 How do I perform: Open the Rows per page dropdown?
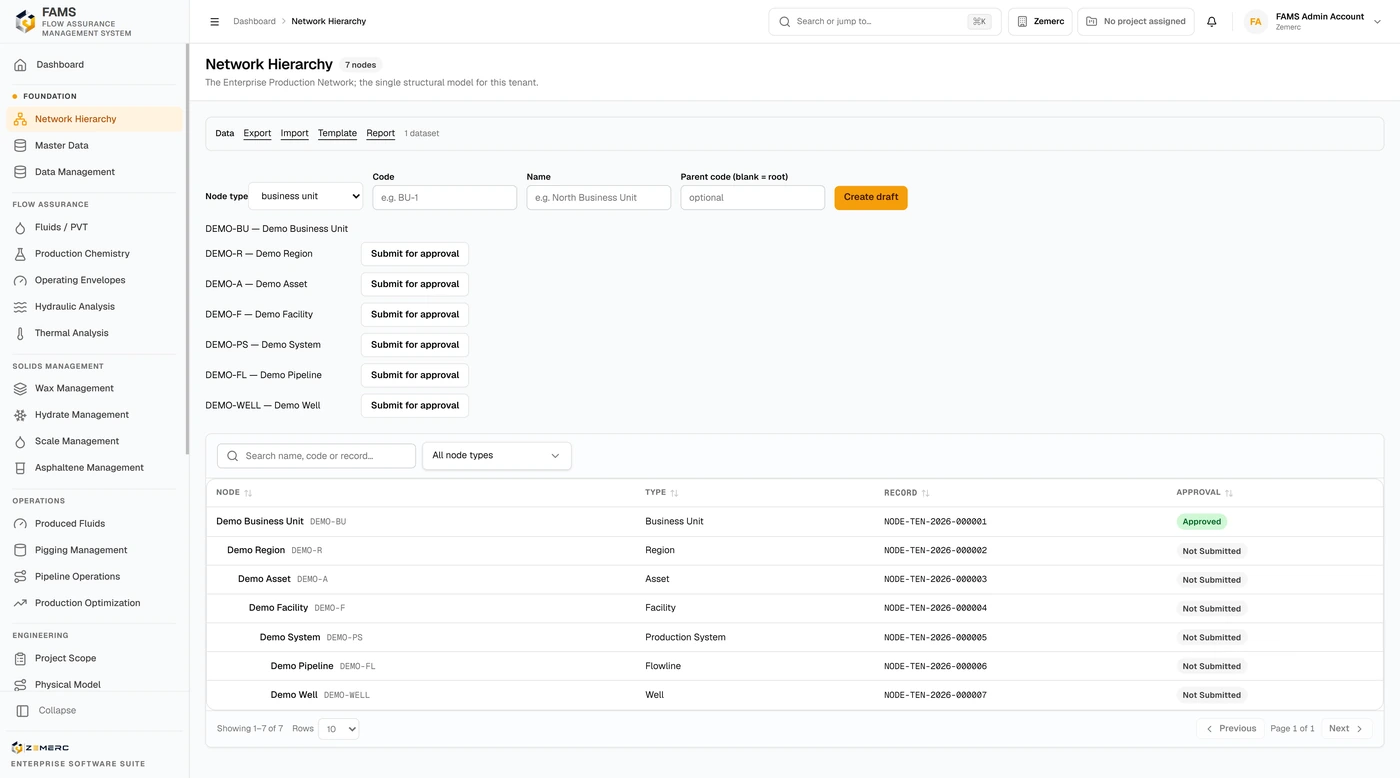click(x=339, y=729)
